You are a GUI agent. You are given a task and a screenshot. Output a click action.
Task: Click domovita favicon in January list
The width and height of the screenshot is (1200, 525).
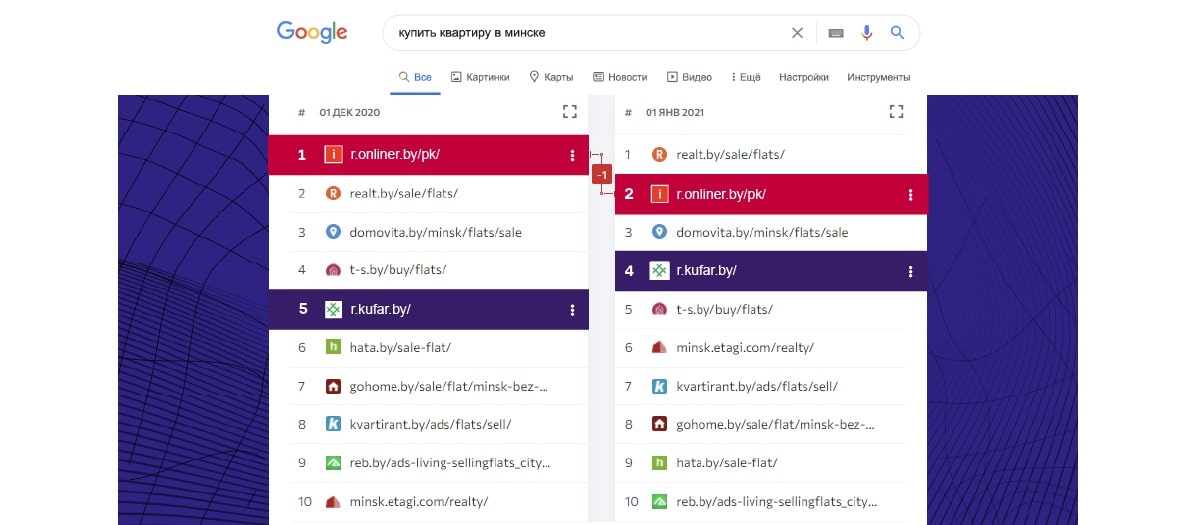click(x=659, y=232)
